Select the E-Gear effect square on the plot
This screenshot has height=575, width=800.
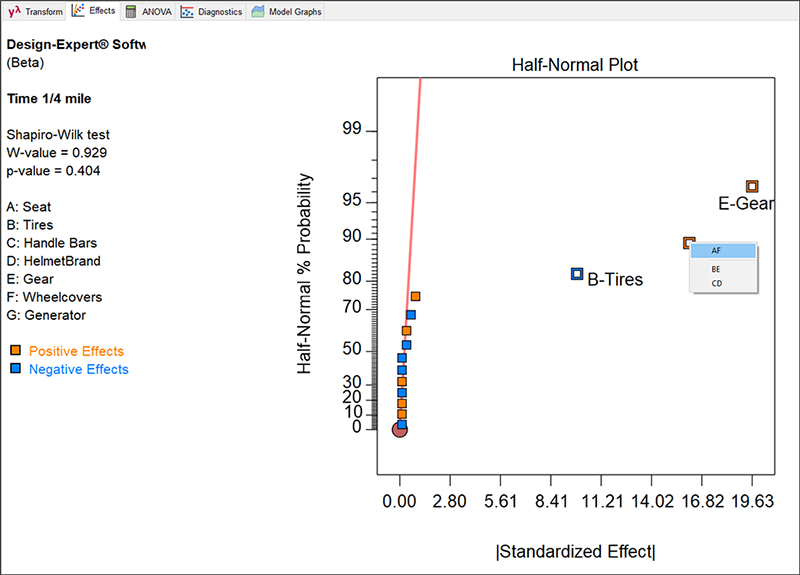[752, 186]
